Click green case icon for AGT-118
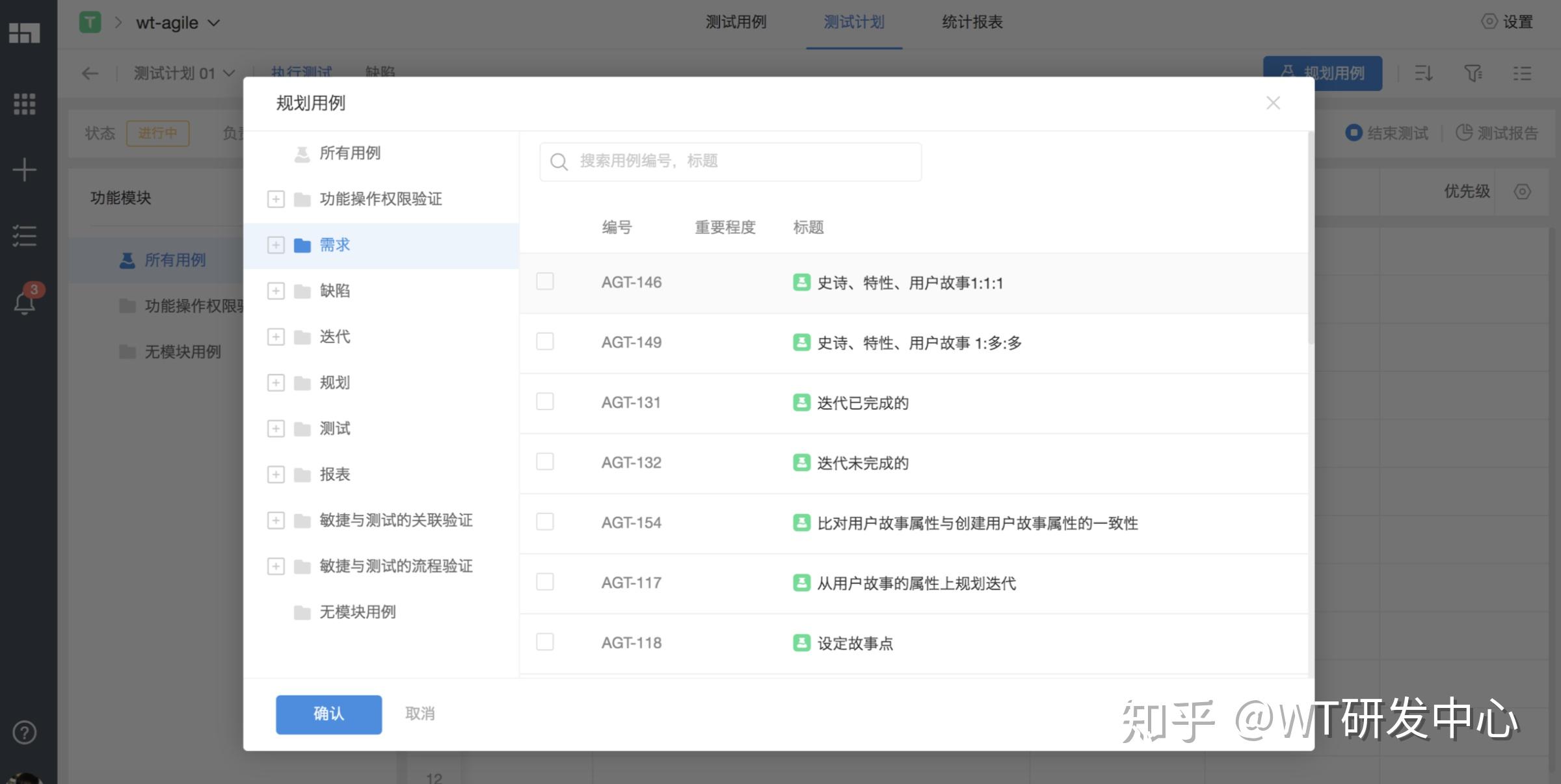 tap(802, 643)
